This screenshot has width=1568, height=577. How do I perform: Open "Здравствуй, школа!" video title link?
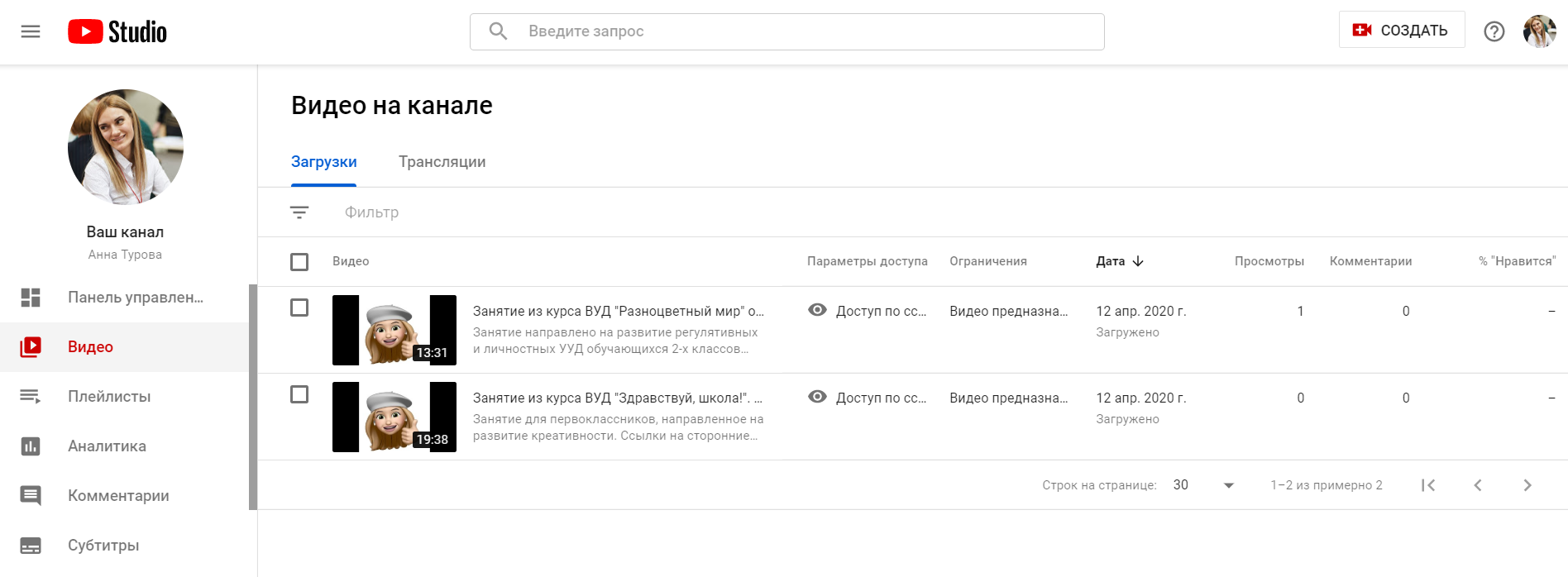point(617,398)
